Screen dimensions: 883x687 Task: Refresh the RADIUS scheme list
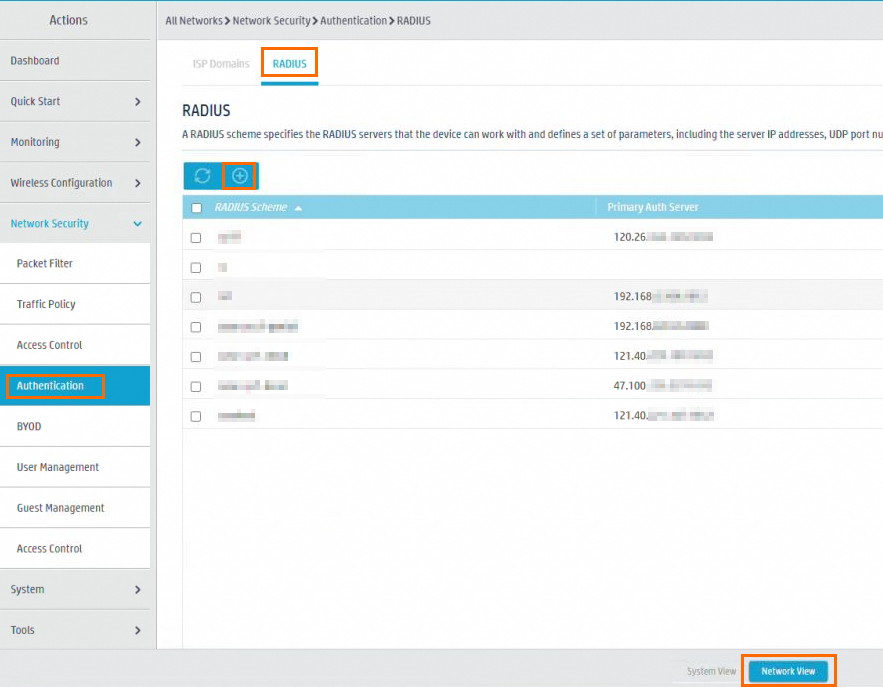tap(203, 176)
